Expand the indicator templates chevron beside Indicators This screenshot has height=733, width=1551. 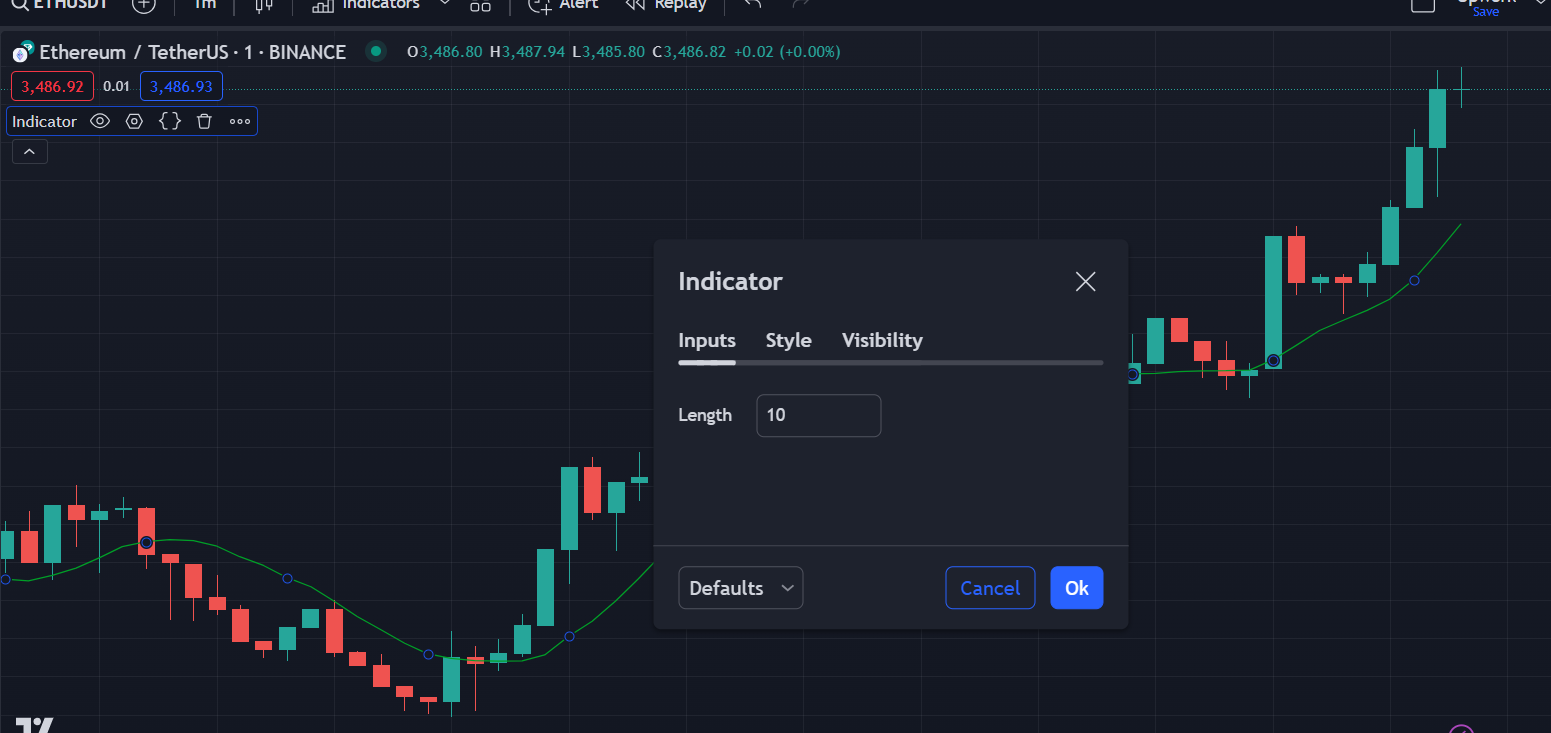[x=444, y=3]
